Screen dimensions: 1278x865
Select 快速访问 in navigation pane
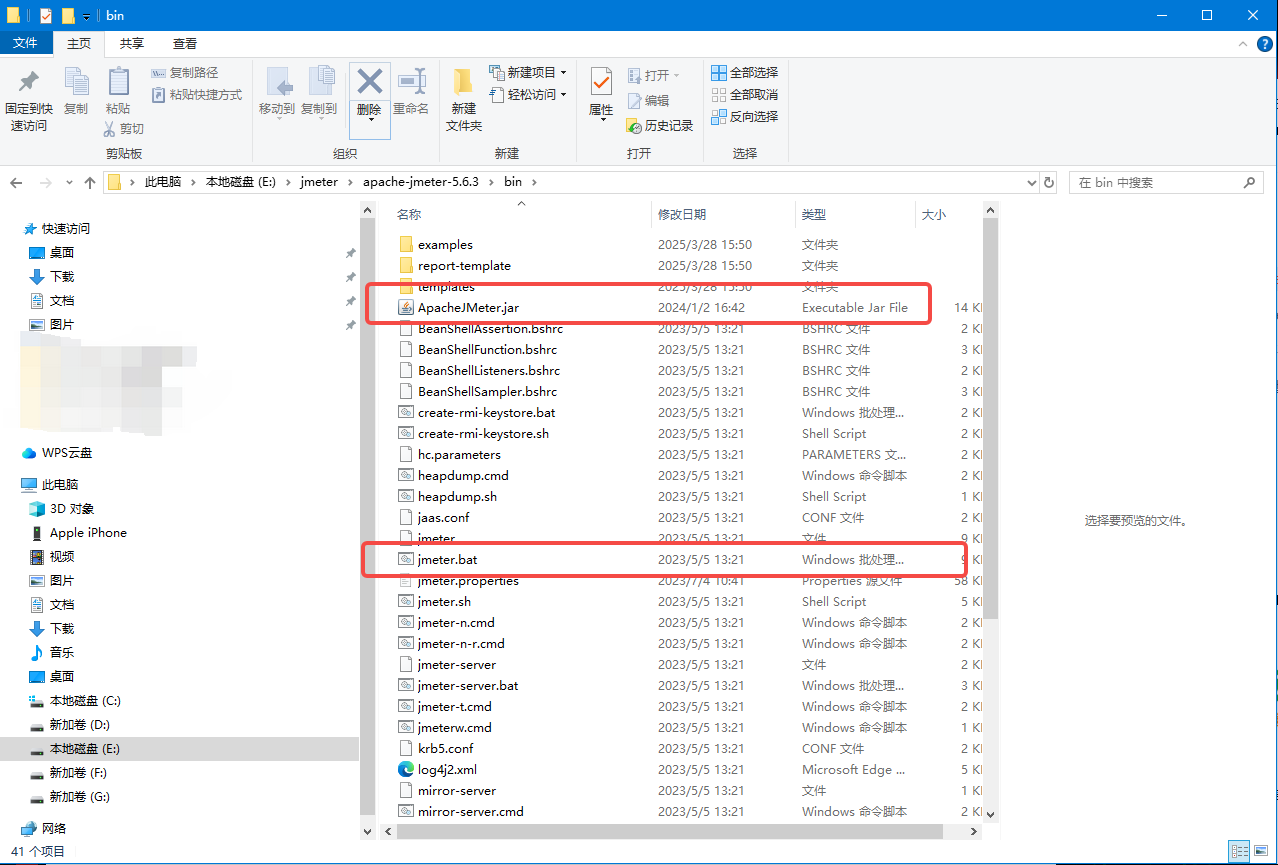tap(65, 229)
